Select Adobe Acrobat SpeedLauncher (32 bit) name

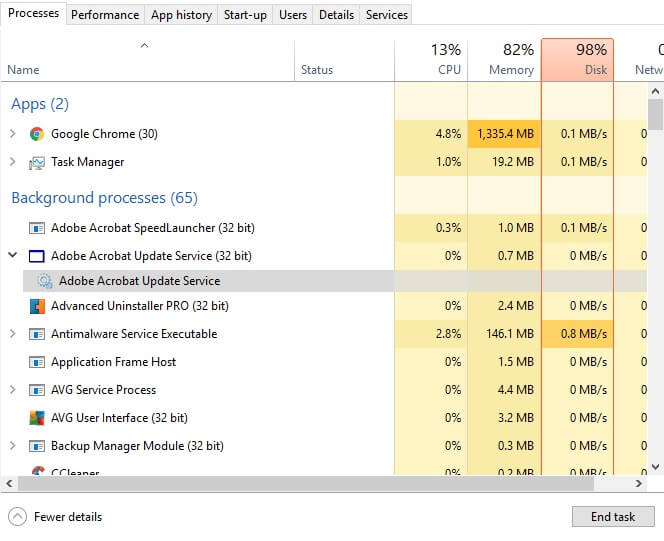(152, 228)
